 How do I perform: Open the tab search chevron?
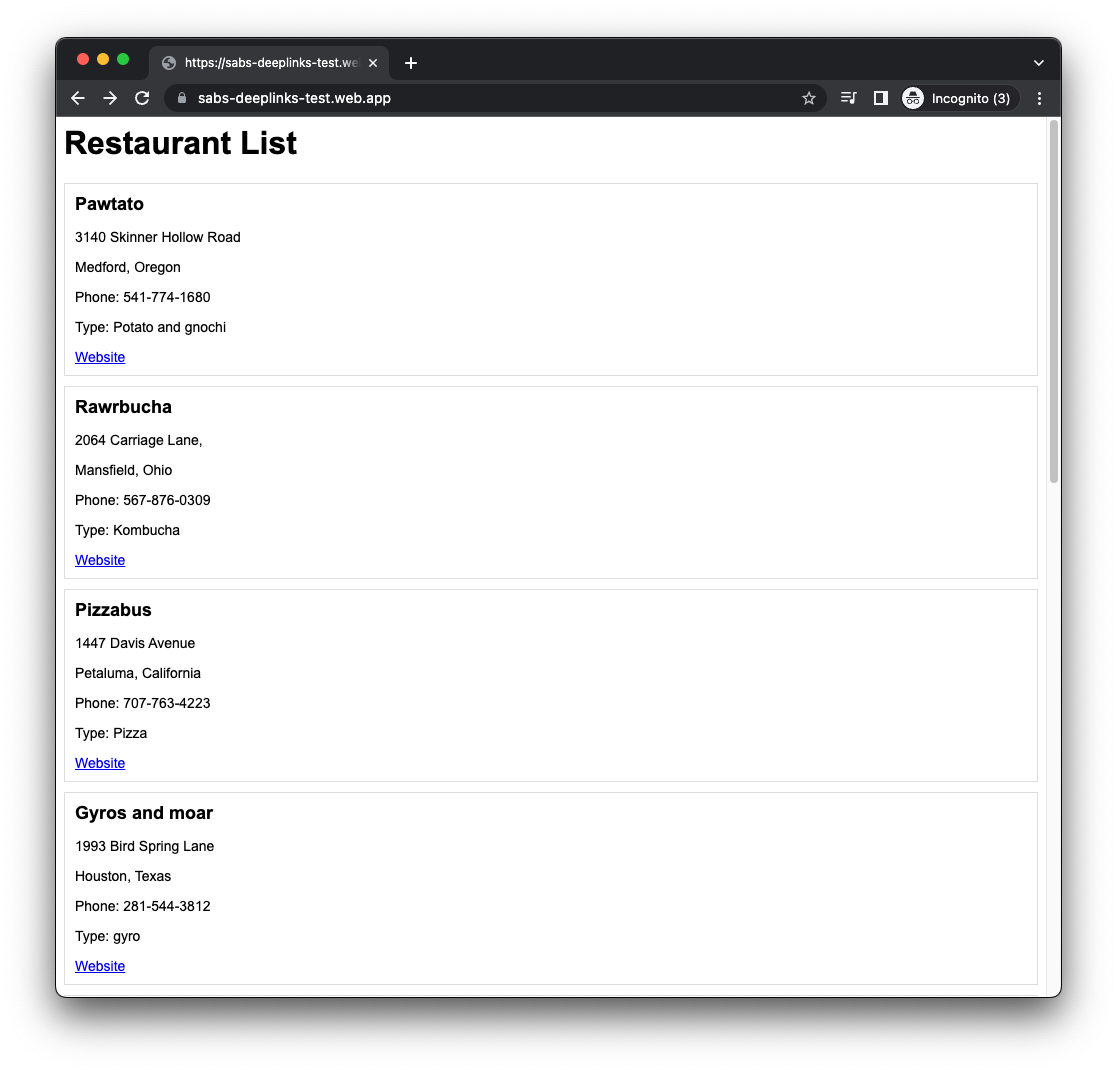[1038, 62]
